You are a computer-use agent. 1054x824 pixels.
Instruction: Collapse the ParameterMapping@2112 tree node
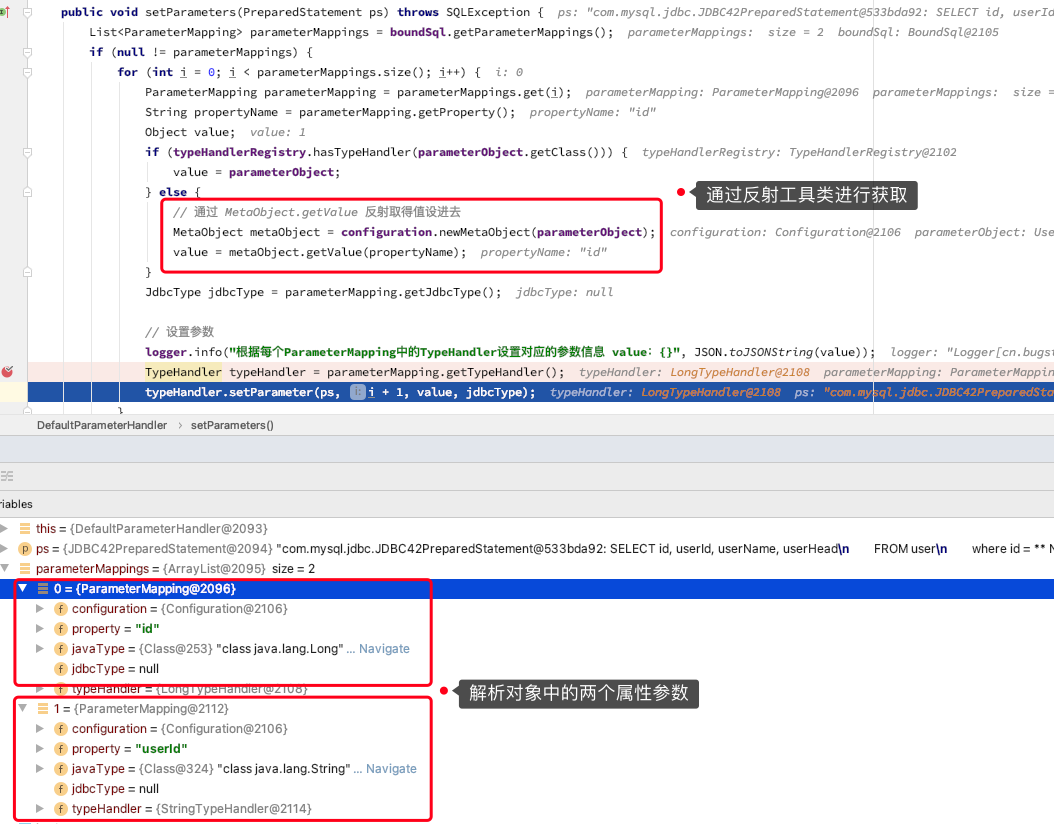(x=23, y=709)
